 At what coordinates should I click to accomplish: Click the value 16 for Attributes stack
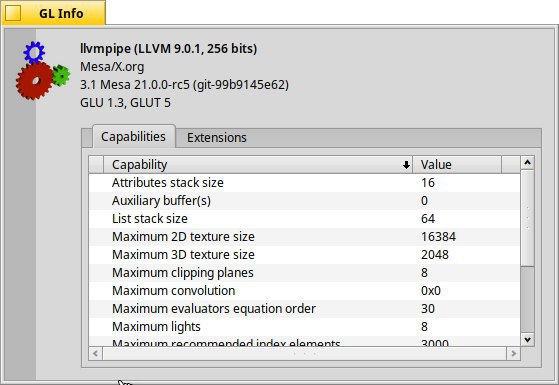428,183
